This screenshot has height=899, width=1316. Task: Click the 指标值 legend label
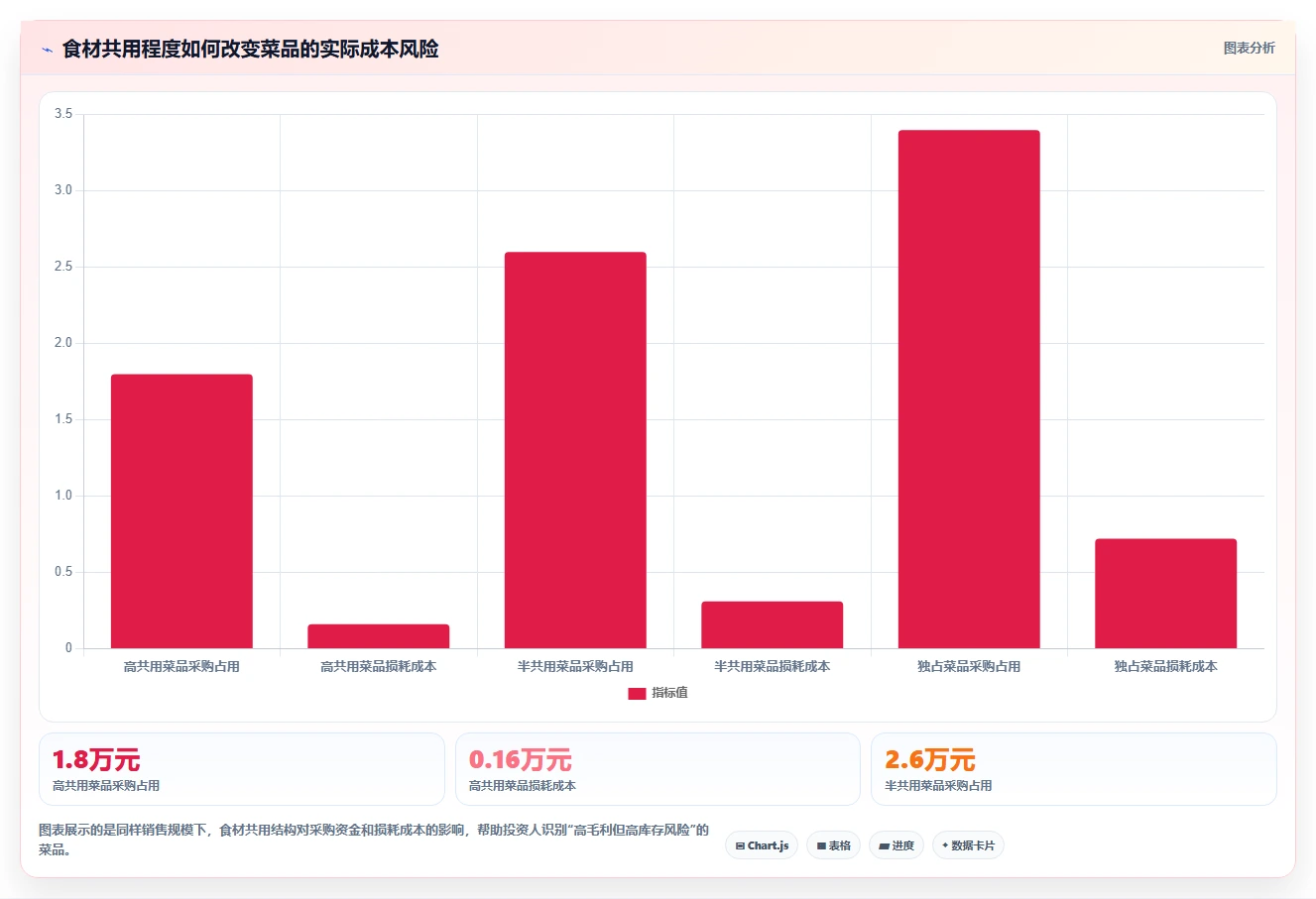pyautogui.click(x=669, y=693)
